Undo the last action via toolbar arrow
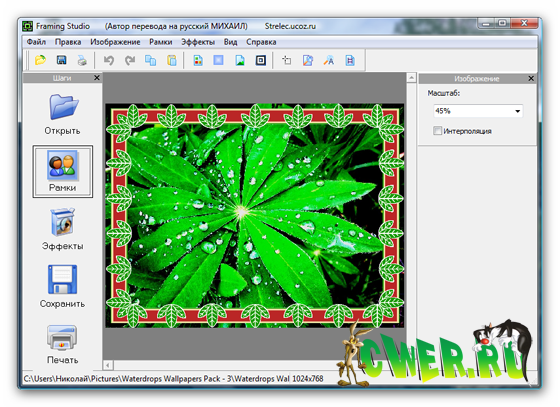Image resolution: width=560 pixels, height=407 pixels. [109, 60]
